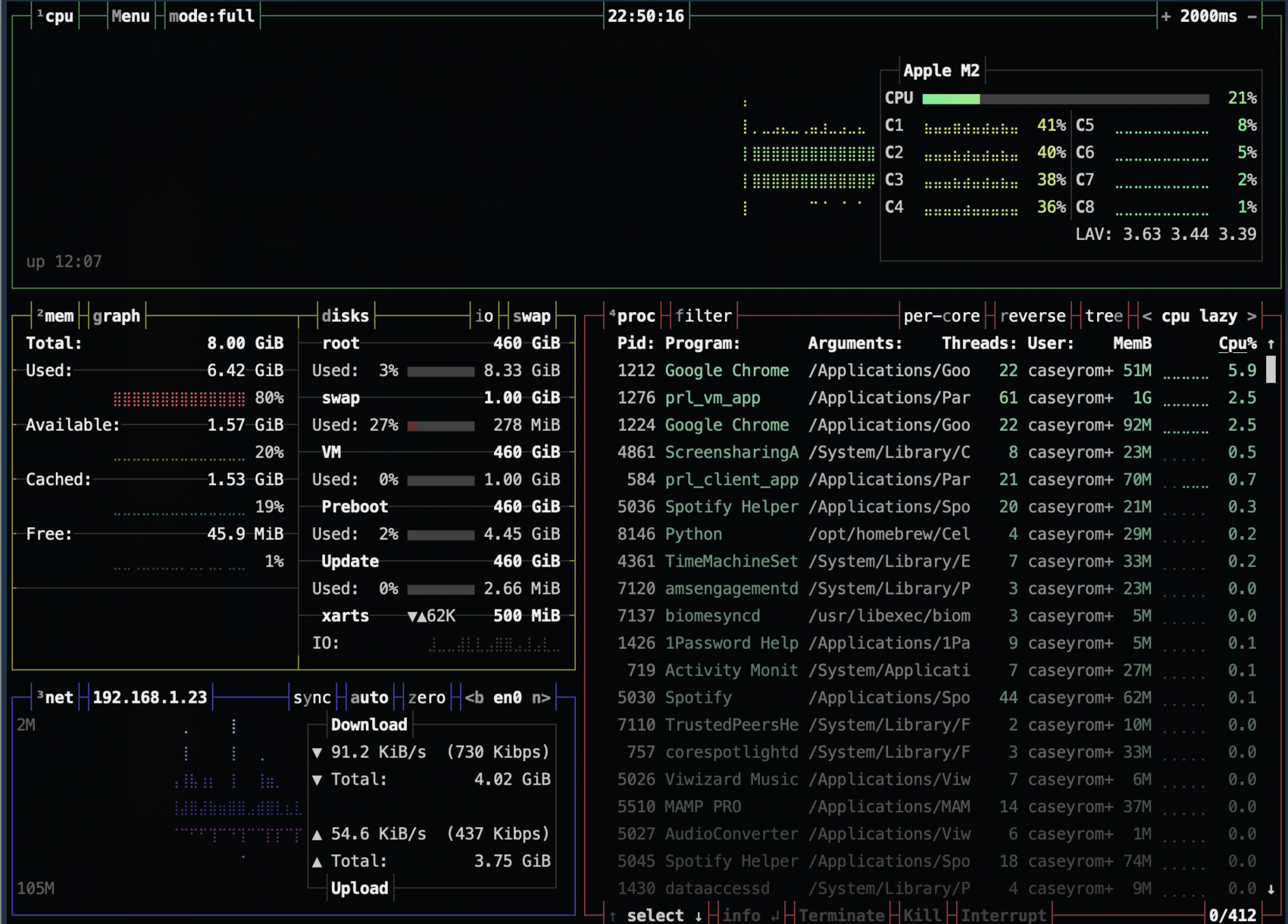Select the MAMP PRO process row
1288x924 pixels.
click(x=936, y=807)
